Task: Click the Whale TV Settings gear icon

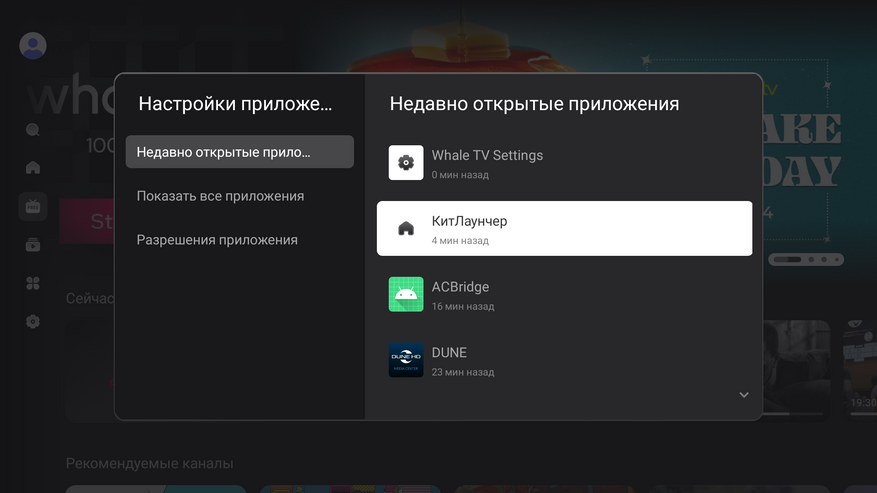Action: point(406,163)
